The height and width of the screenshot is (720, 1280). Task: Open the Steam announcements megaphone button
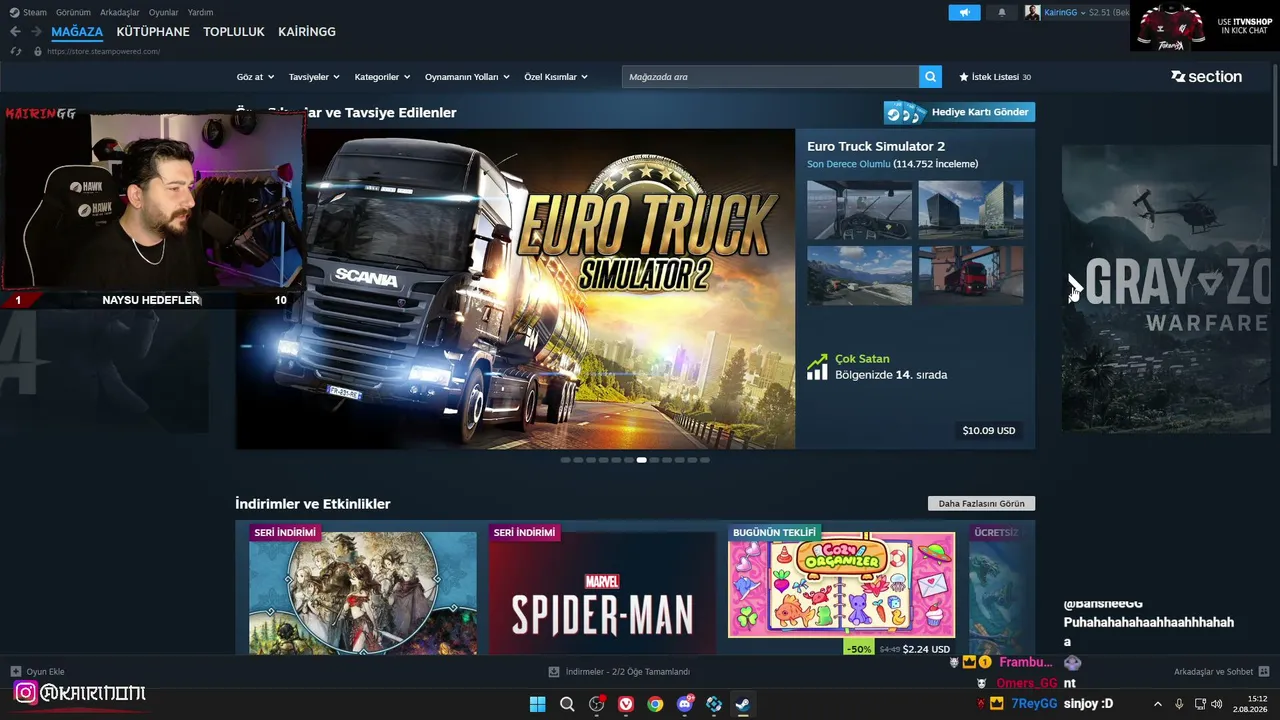pyautogui.click(x=964, y=13)
